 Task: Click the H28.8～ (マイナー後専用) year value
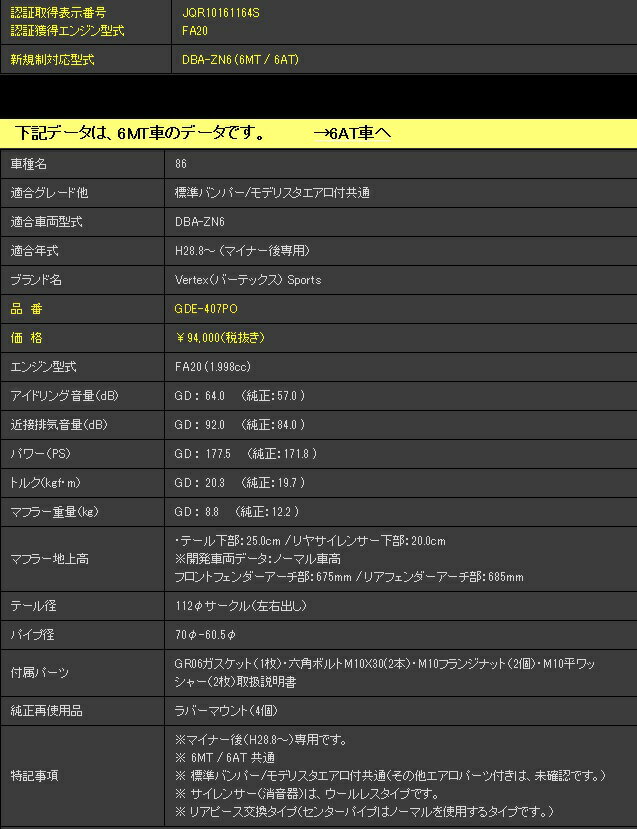[x=242, y=250]
